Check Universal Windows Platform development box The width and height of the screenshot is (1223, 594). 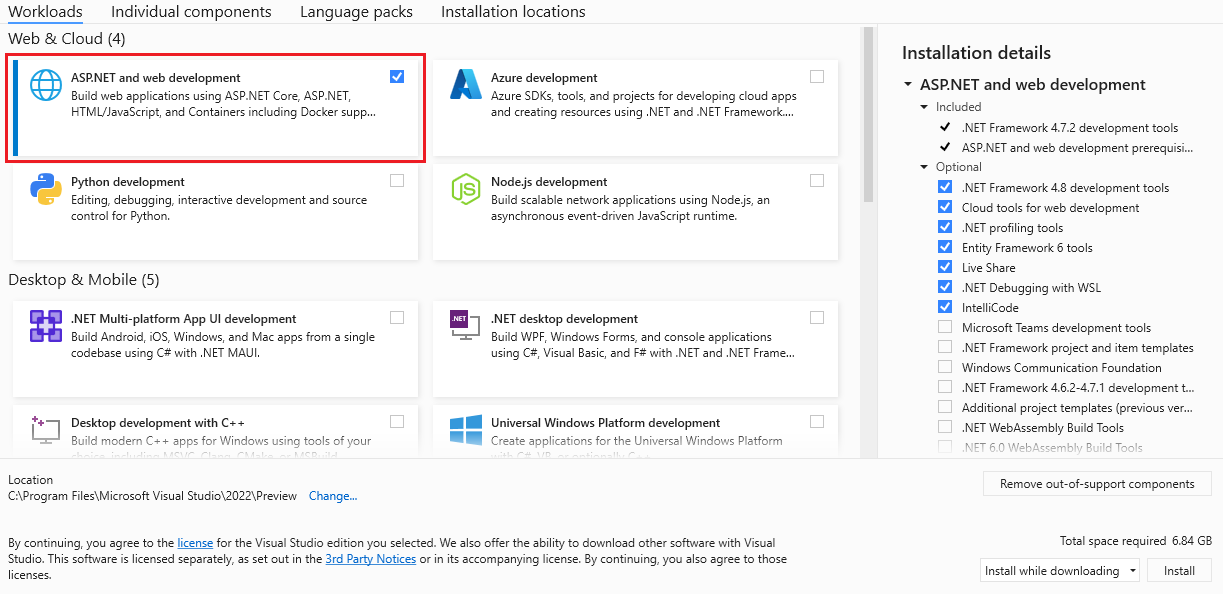[x=817, y=422]
